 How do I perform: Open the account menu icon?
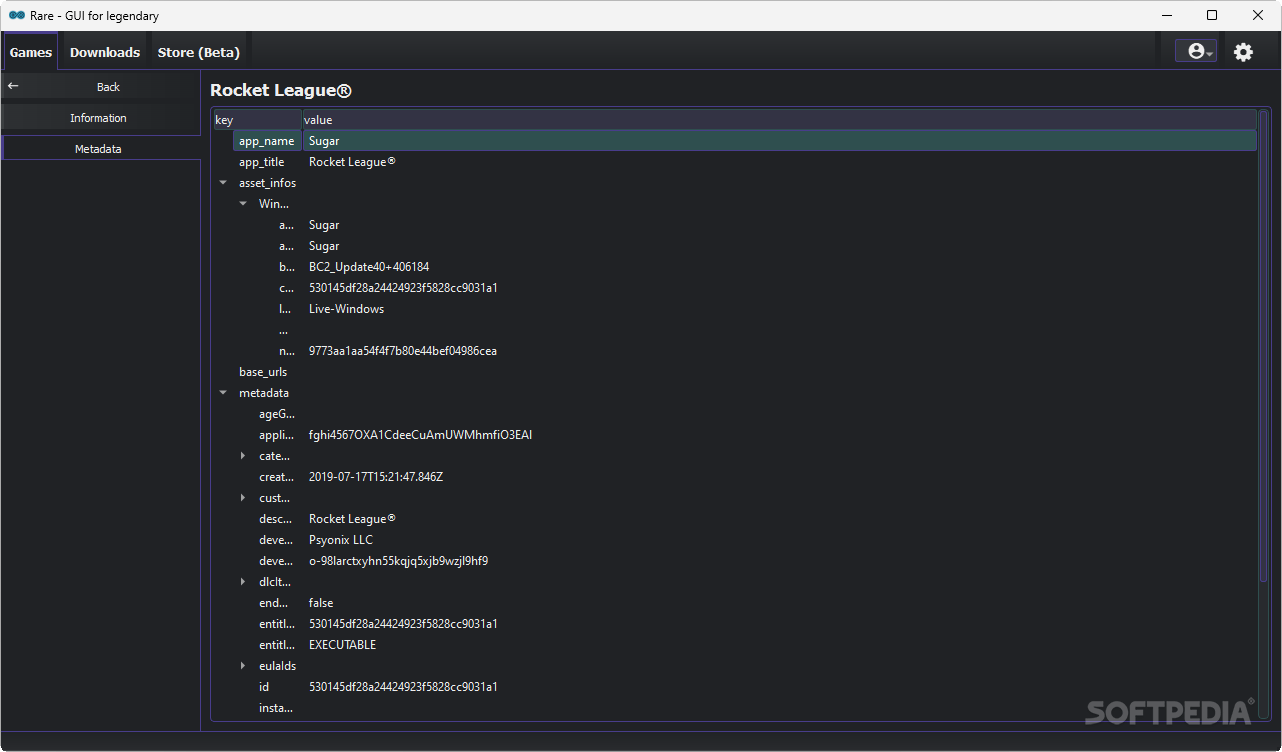(1196, 52)
